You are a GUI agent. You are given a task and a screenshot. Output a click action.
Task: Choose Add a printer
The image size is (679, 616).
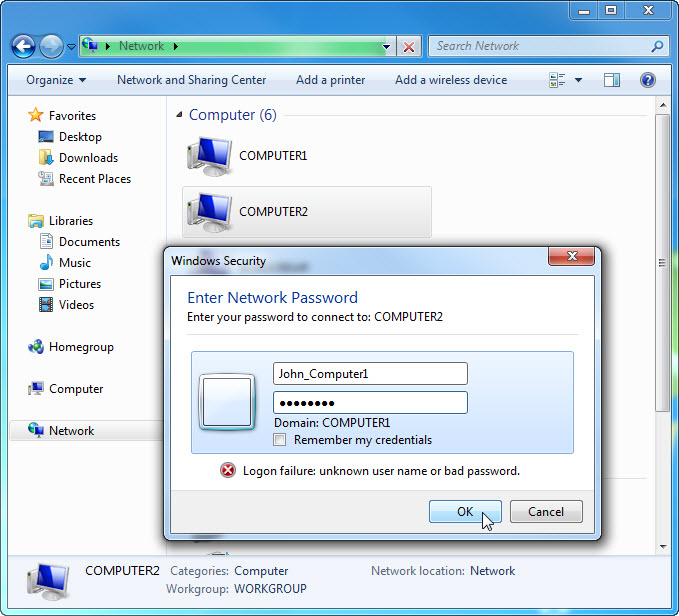pos(330,80)
